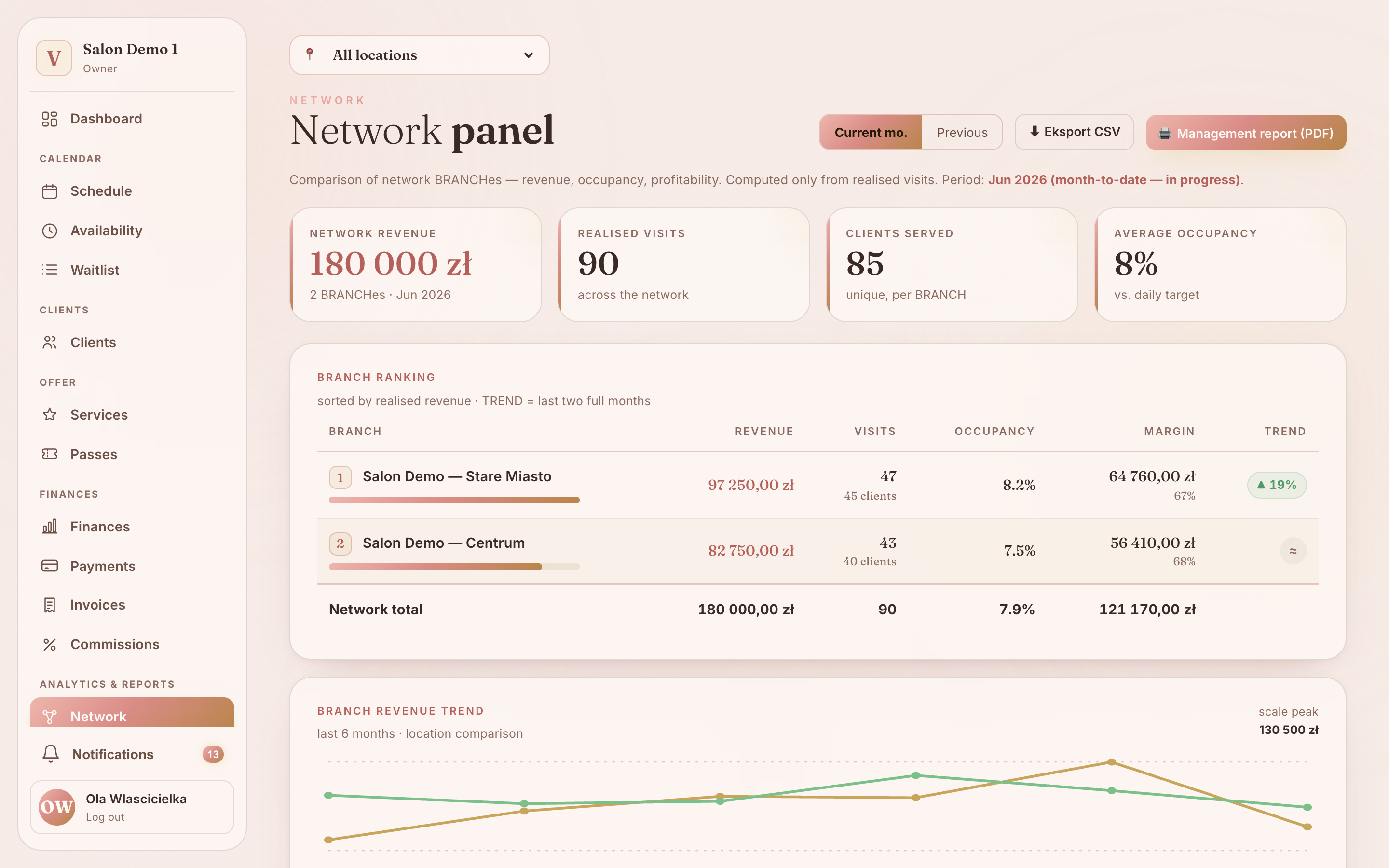
Task: Click the 121 170,00 zł total margin
Action: coord(1147,610)
